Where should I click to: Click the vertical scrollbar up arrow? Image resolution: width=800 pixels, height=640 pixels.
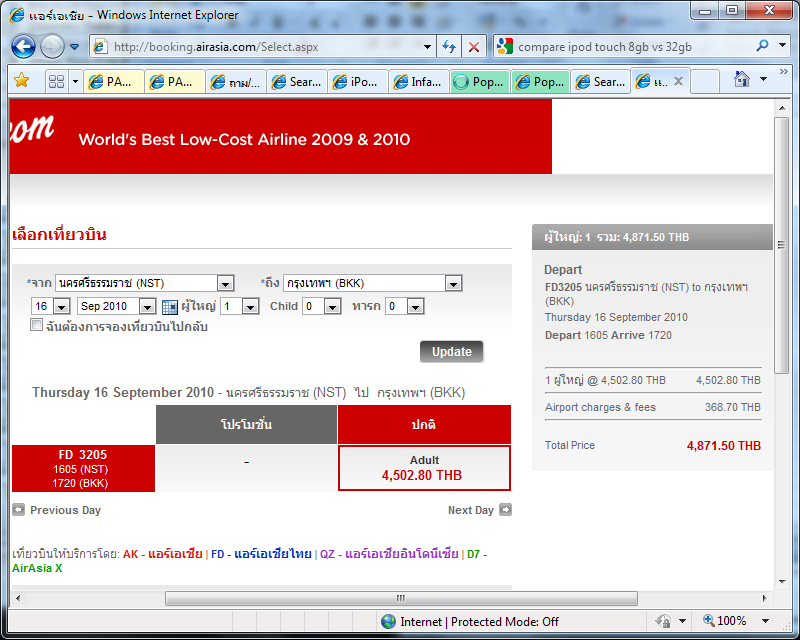click(781, 108)
